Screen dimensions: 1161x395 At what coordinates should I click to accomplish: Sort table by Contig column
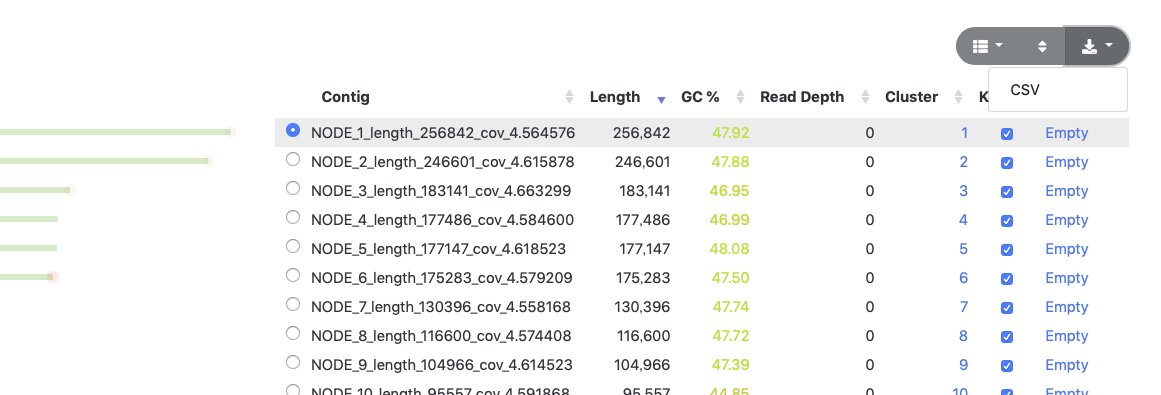[569, 96]
